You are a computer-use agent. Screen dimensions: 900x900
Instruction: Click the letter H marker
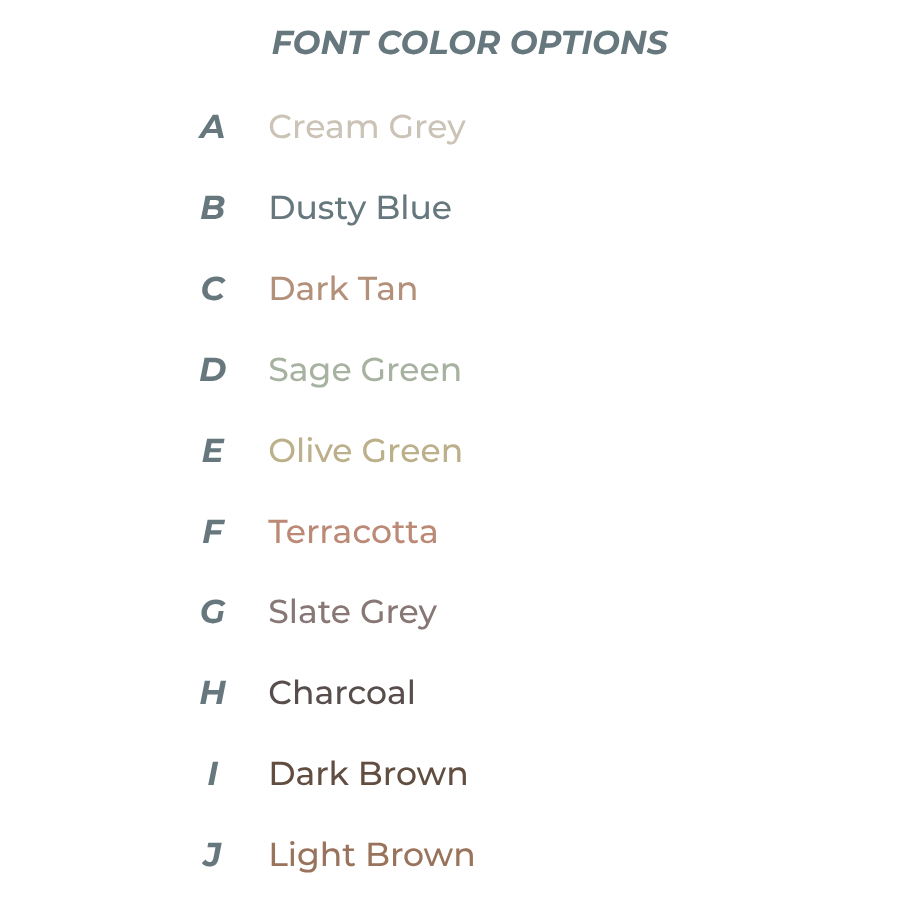coord(213,693)
